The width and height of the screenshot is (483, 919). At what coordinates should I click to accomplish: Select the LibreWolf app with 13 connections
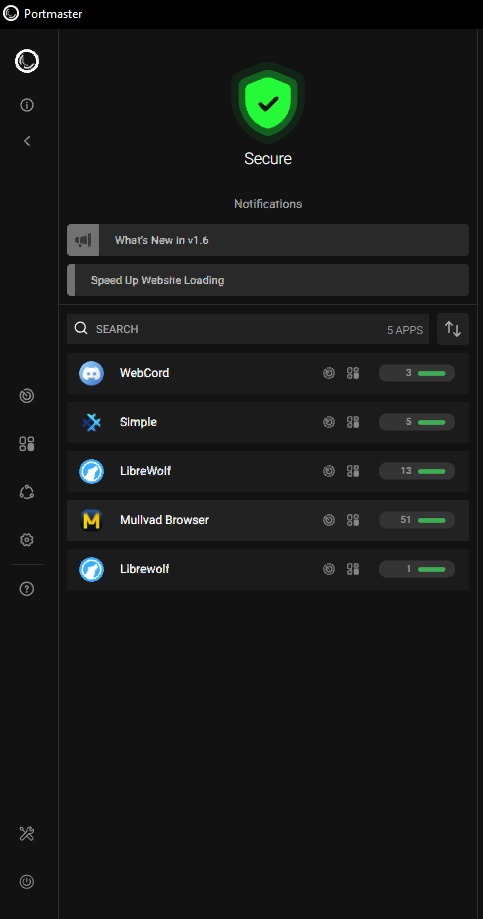[268, 471]
